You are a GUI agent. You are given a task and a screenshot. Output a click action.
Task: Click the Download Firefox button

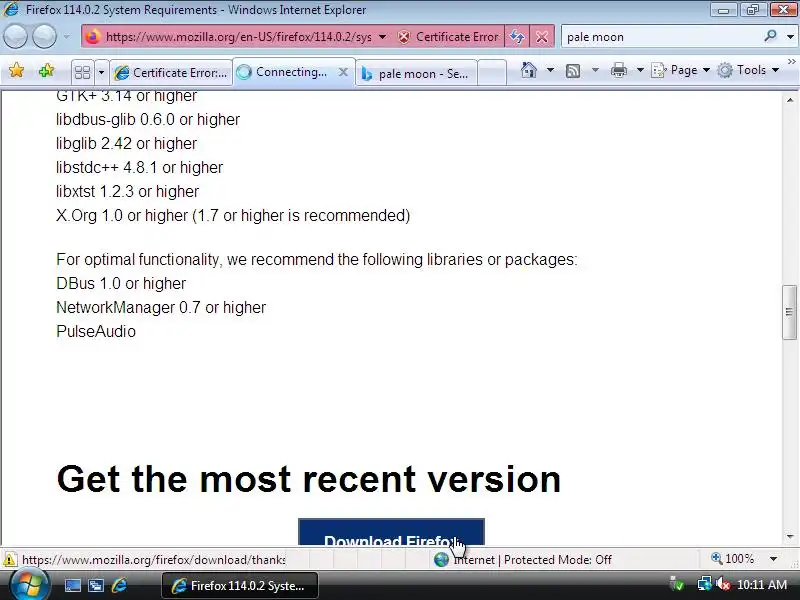click(x=391, y=532)
